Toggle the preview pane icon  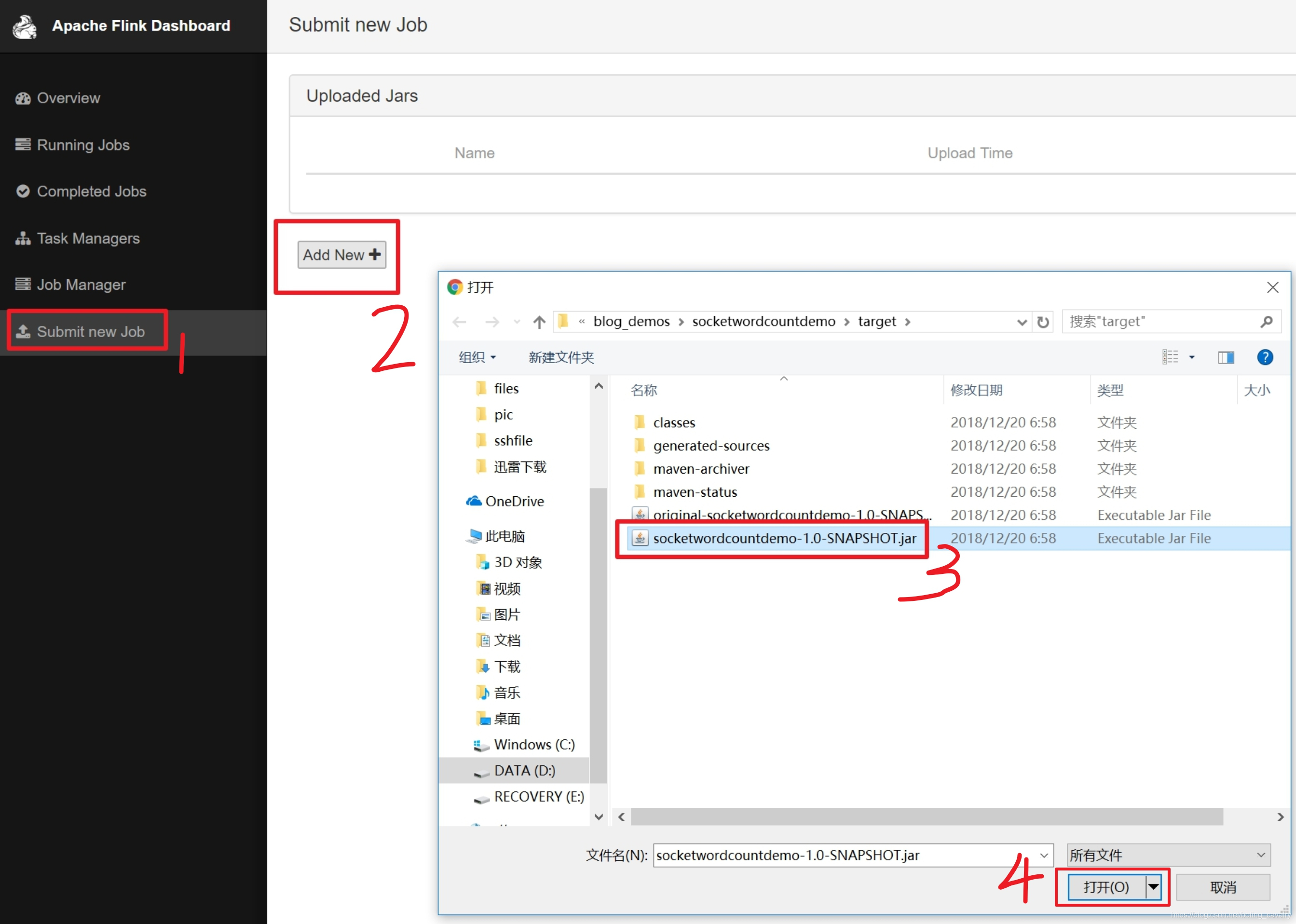point(1226,357)
